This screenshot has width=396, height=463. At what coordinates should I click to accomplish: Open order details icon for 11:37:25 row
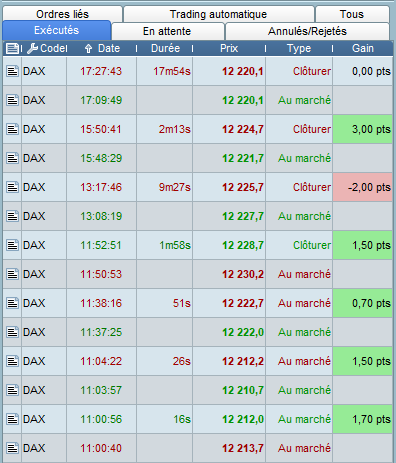tap(12, 332)
